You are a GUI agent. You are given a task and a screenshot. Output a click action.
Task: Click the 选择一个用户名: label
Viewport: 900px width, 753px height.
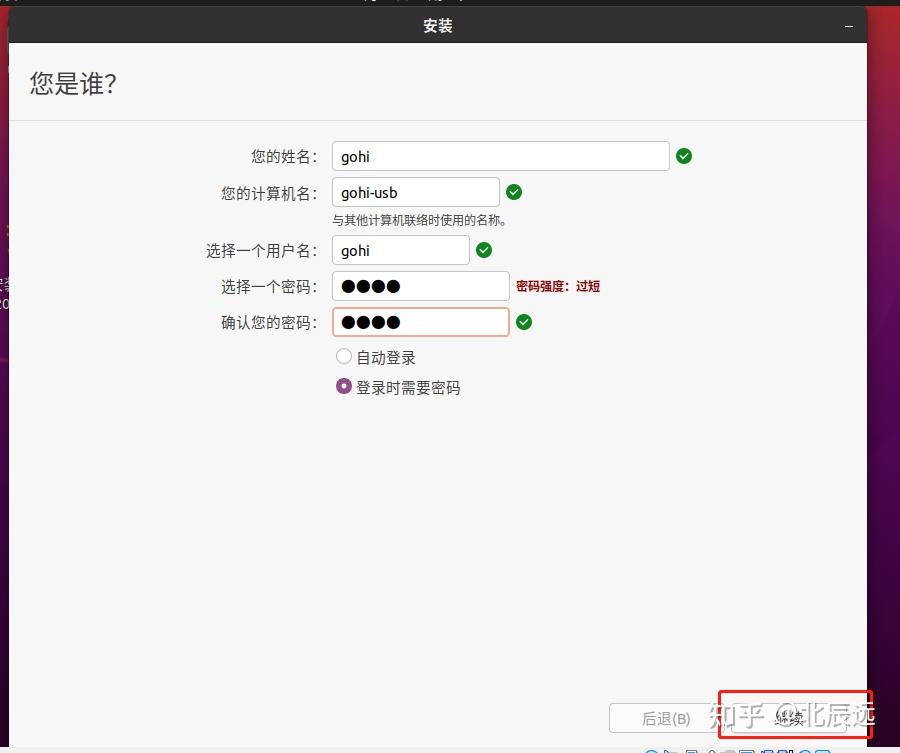click(x=262, y=251)
